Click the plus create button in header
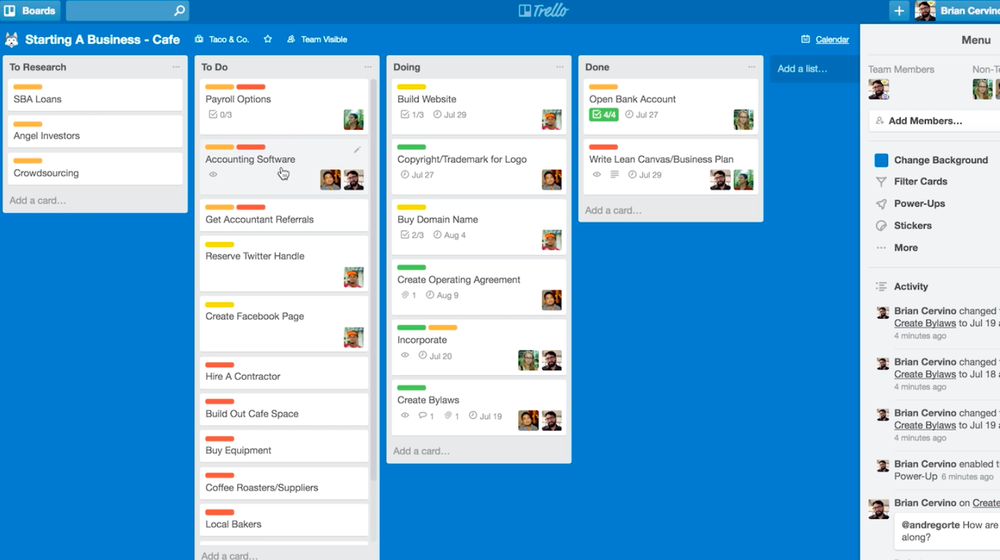 tap(899, 11)
